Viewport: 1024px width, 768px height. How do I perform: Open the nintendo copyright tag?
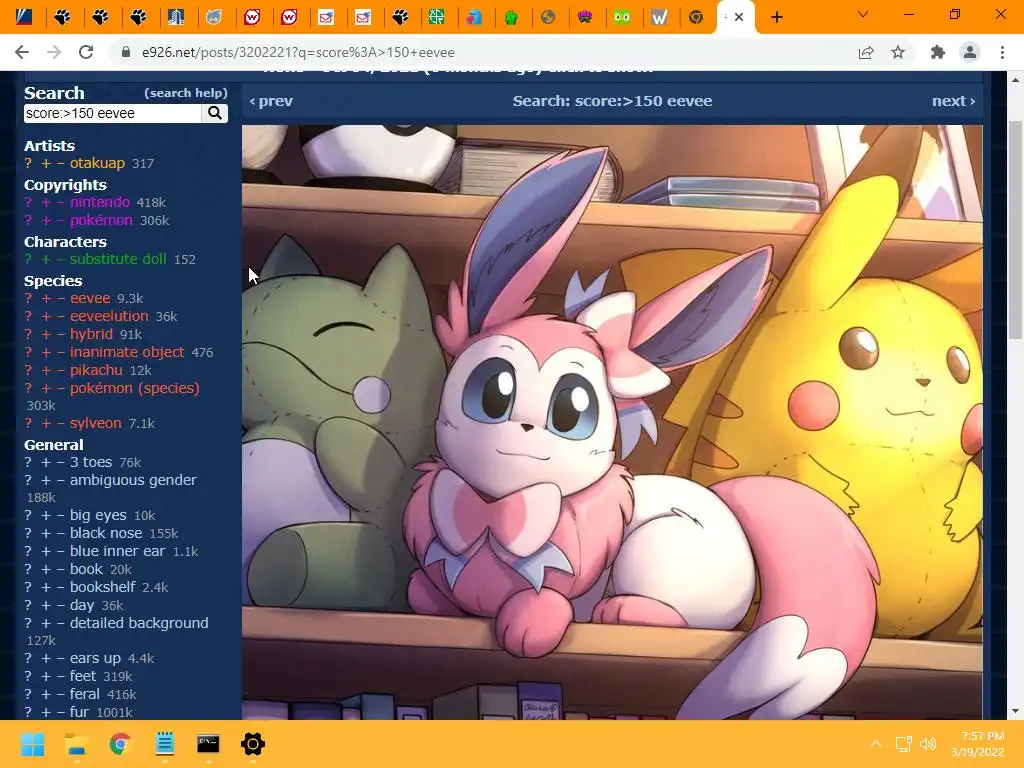click(x=100, y=202)
